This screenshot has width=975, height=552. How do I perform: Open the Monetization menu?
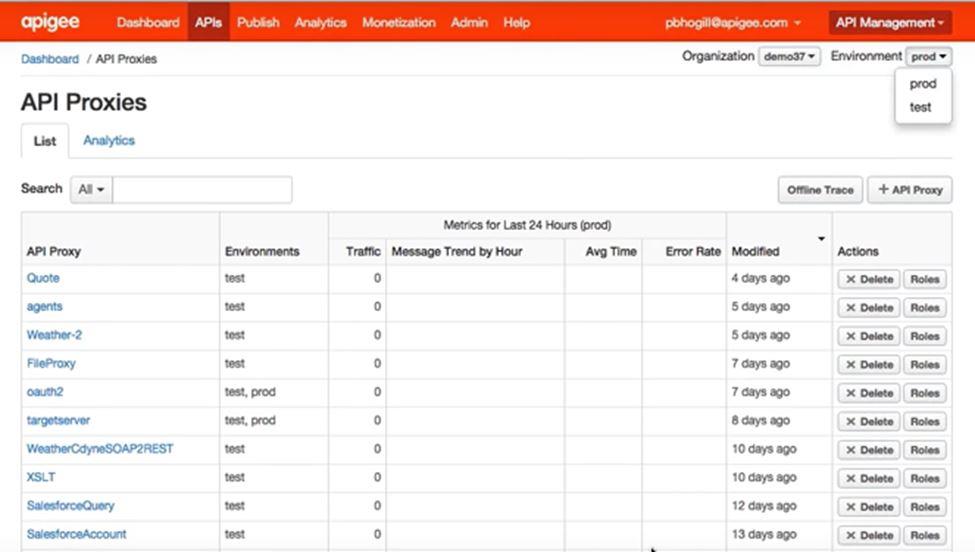click(x=399, y=22)
